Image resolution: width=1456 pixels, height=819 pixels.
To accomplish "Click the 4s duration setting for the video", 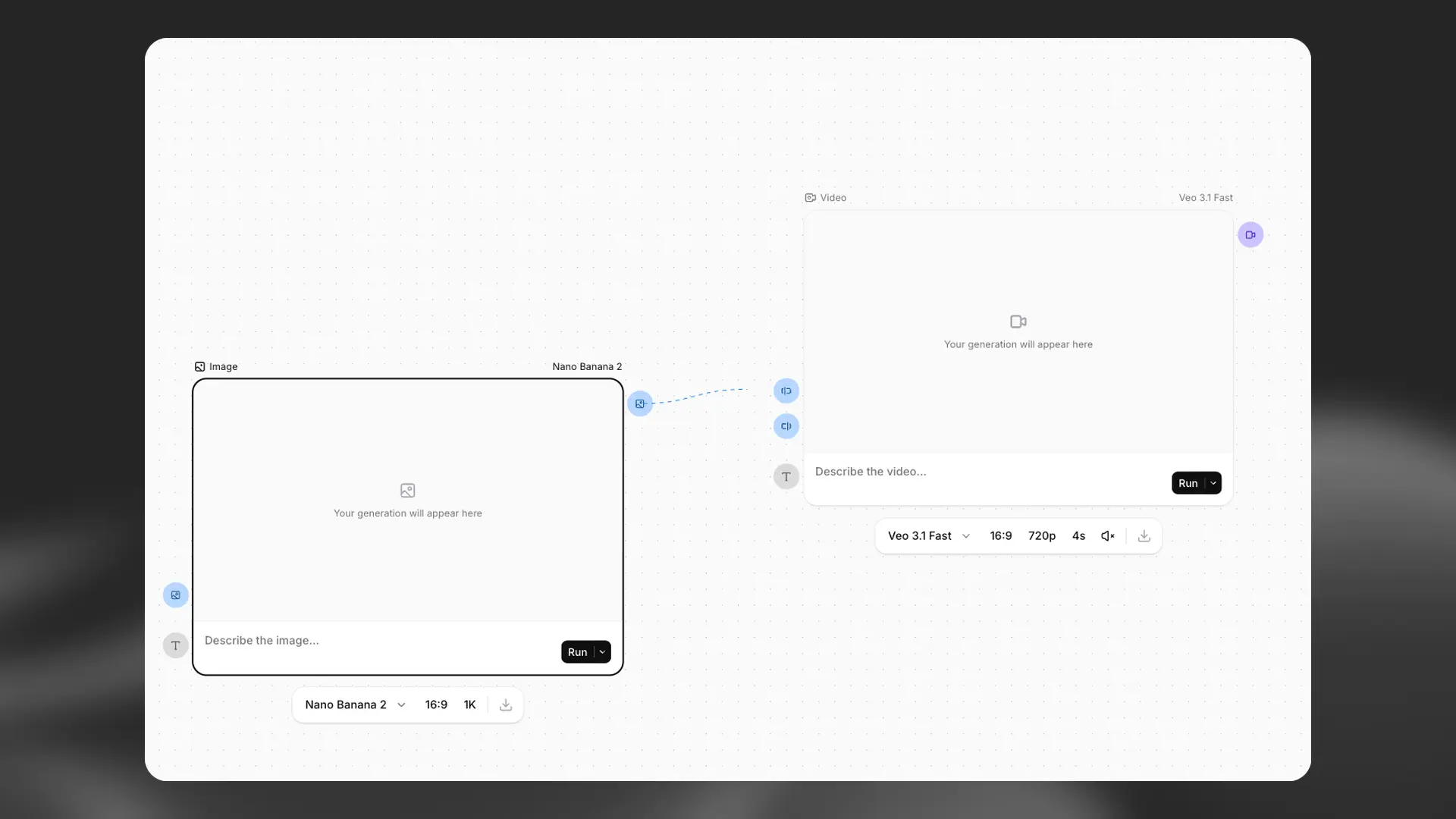I will tap(1078, 535).
